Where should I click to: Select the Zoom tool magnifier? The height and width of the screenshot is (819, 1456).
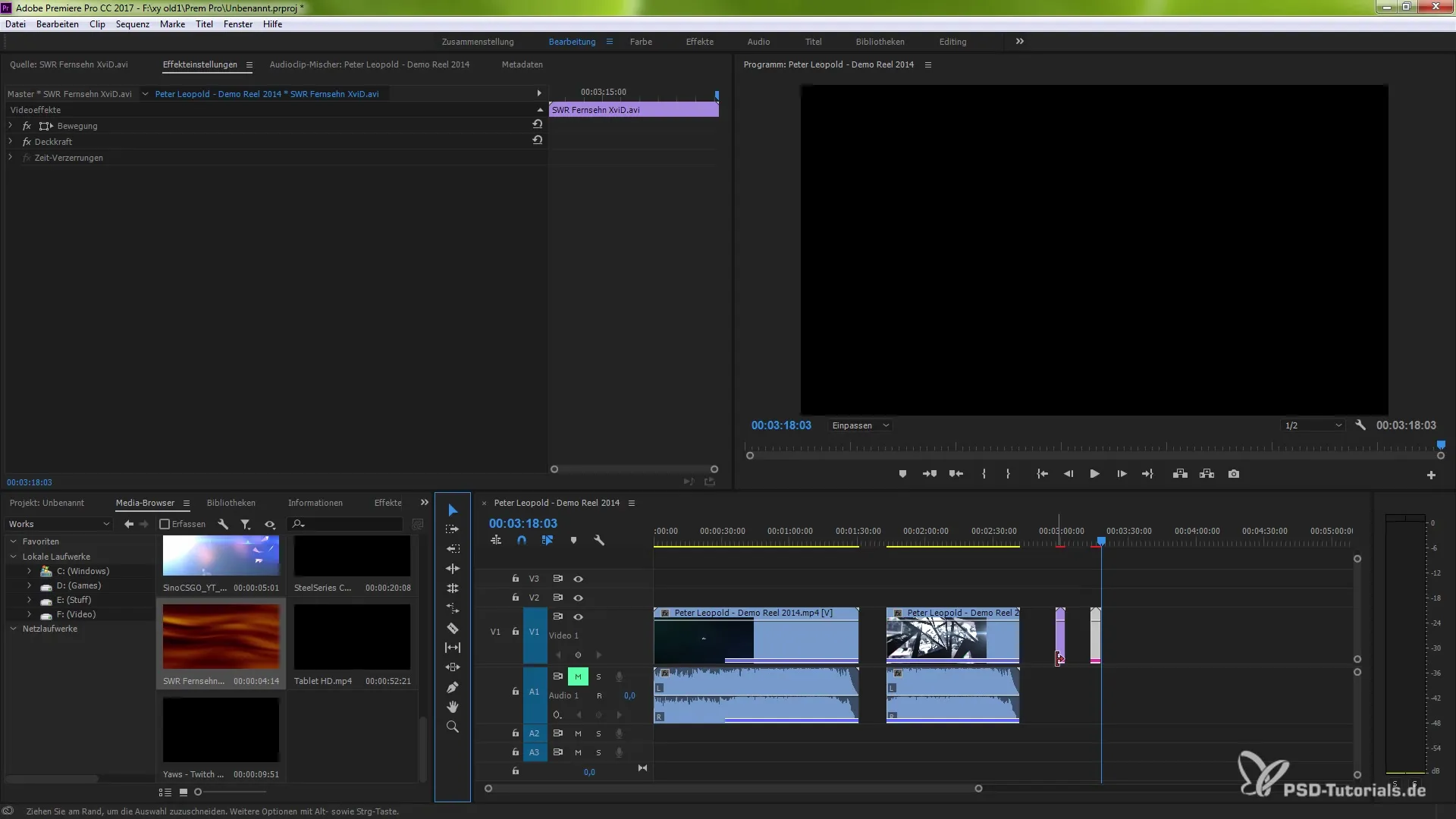453,726
